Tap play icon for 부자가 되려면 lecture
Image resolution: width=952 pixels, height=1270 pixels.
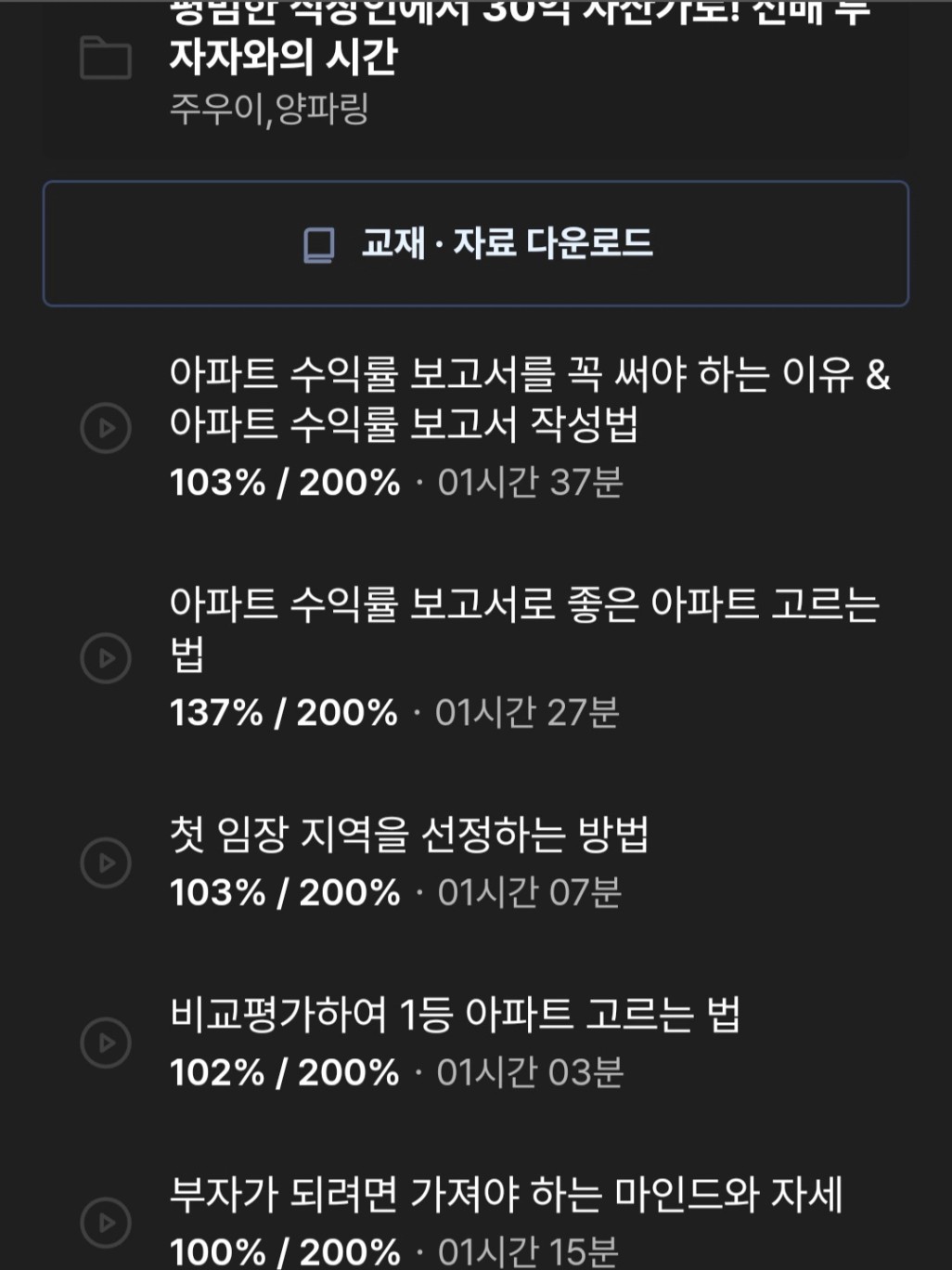106,1223
